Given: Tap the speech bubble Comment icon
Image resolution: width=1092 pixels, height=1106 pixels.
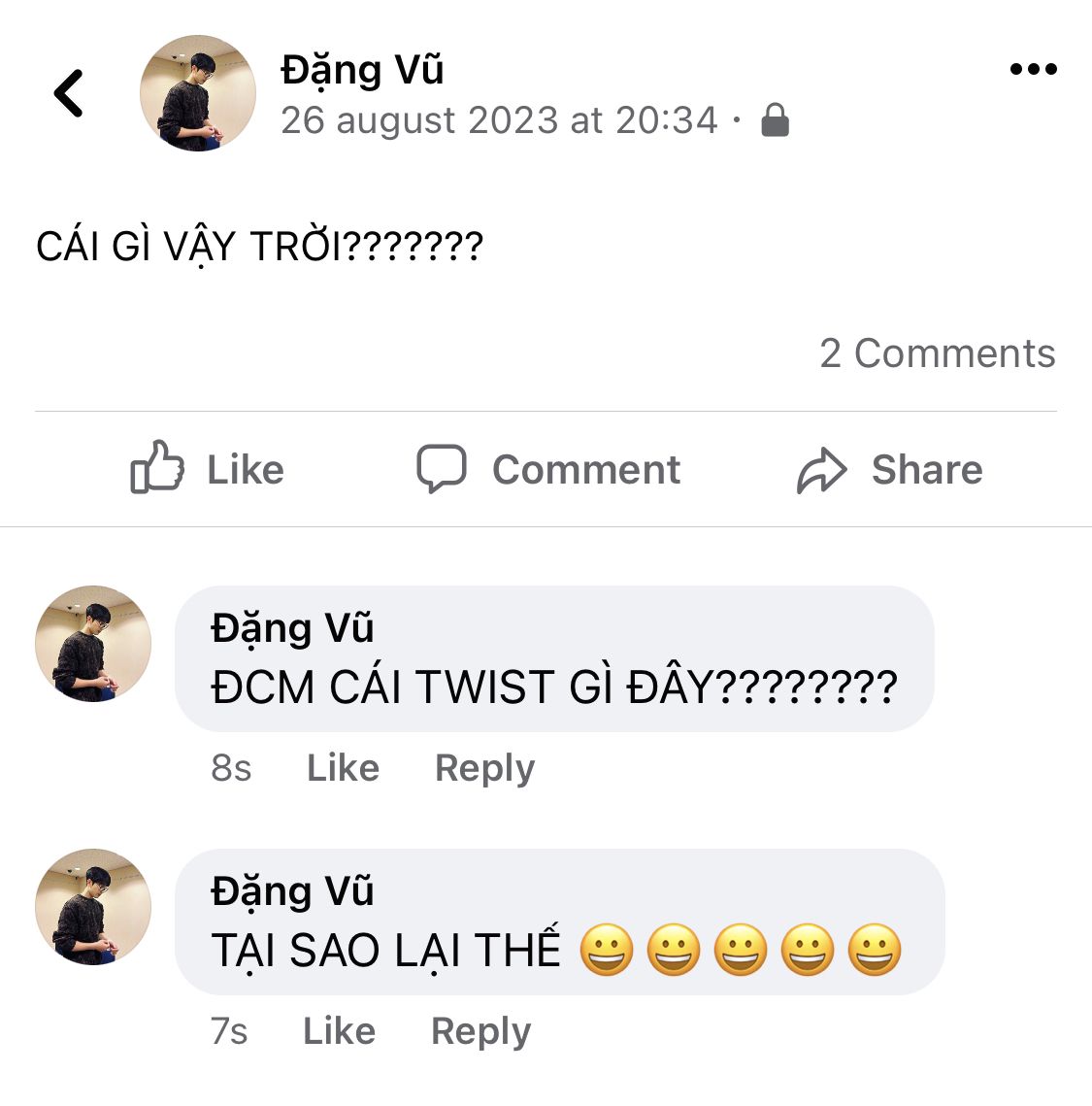Looking at the screenshot, I should click(442, 468).
